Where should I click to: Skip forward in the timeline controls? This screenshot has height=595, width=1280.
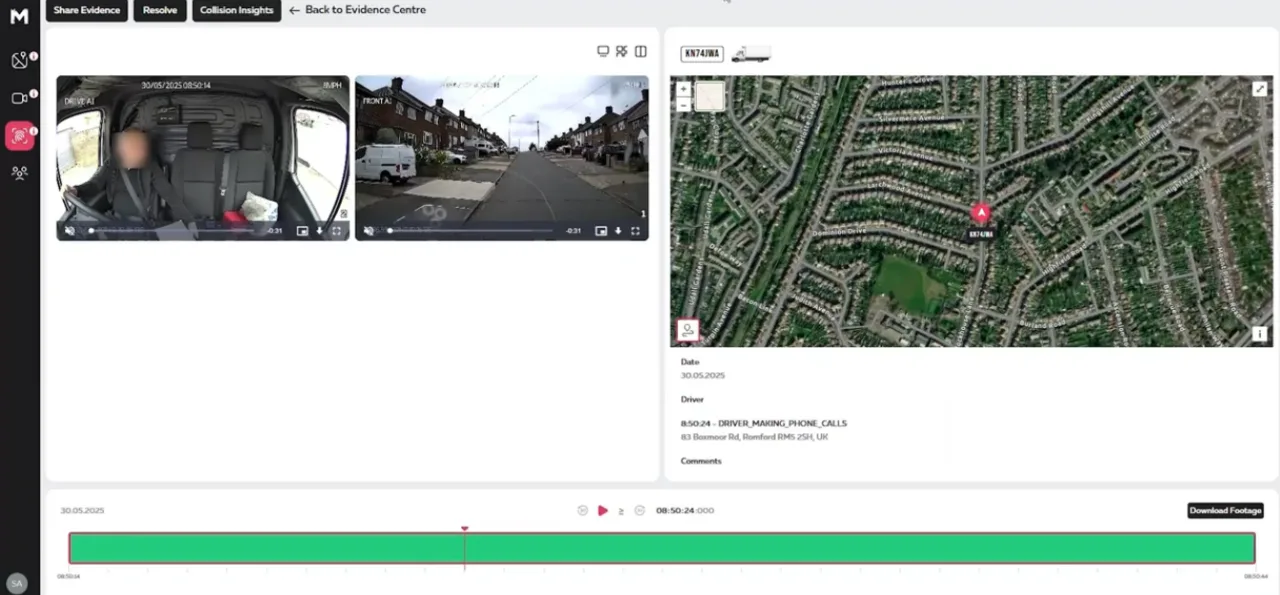[x=640, y=511]
